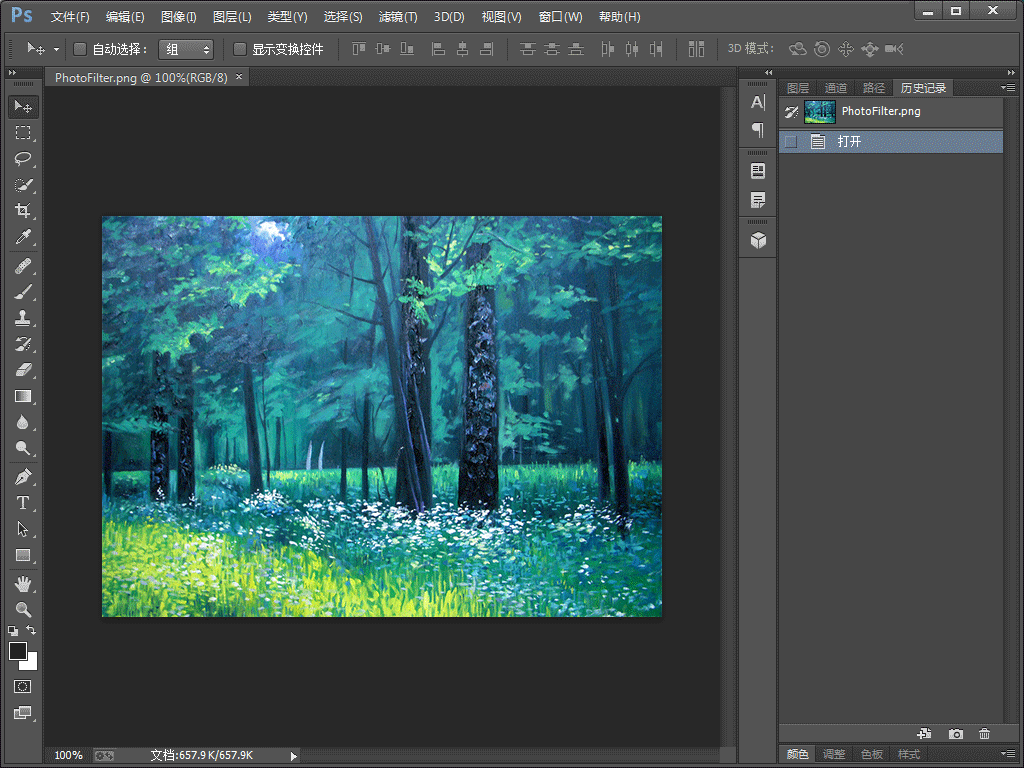The width and height of the screenshot is (1024, 768).
Task: Open Move tool preset picker arrow
Action: click(56, 49)
